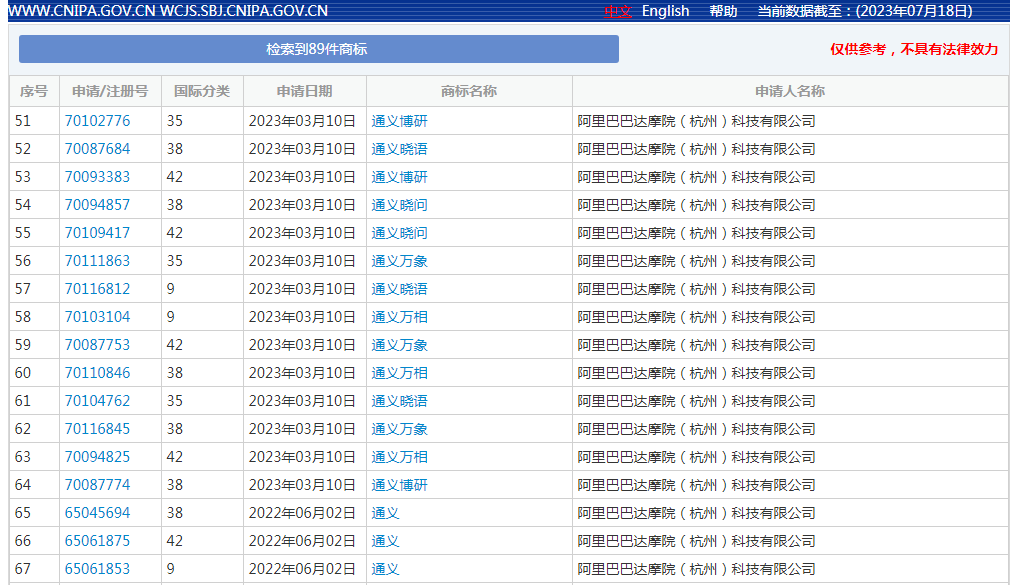Click 通义万相 trademark in row 58
The width and height of the screenshot is (1013, 585).
point(399,317)
